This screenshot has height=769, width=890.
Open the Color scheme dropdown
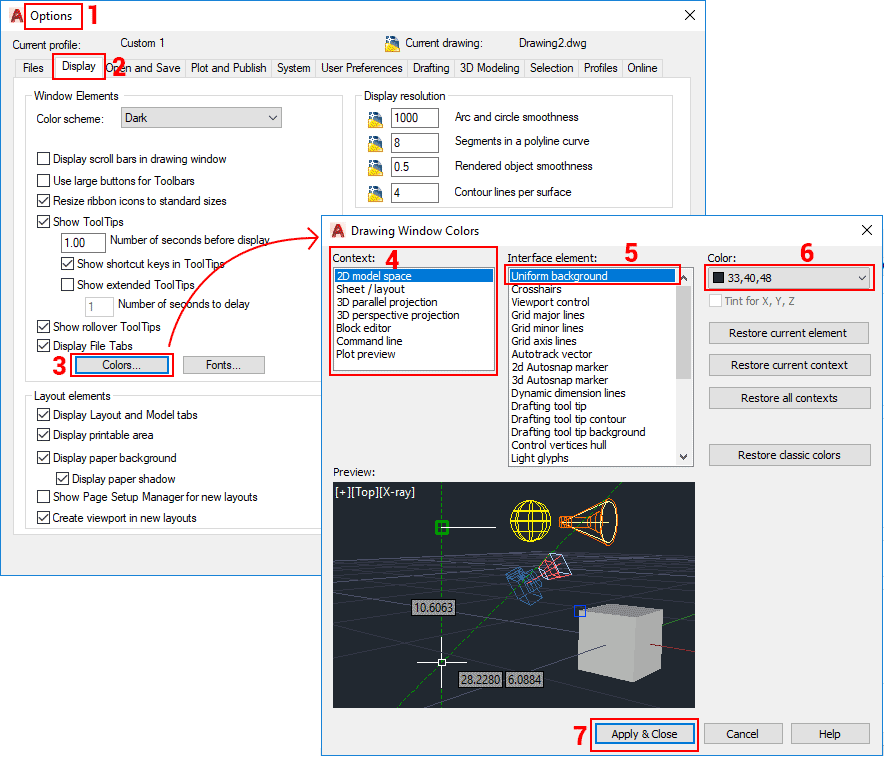point(201,118)
